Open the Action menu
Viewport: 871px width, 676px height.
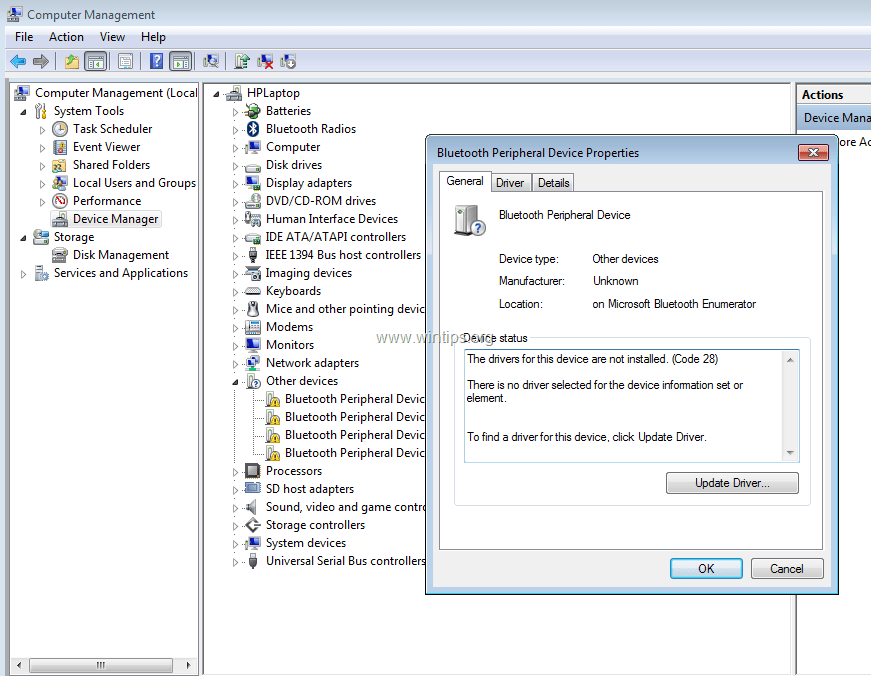66,36
